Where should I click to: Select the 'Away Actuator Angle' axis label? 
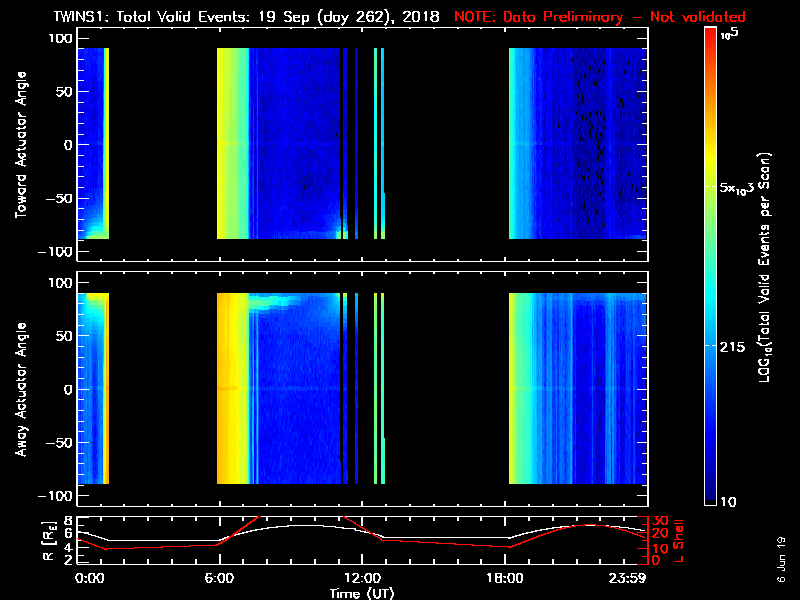[21, 389]
